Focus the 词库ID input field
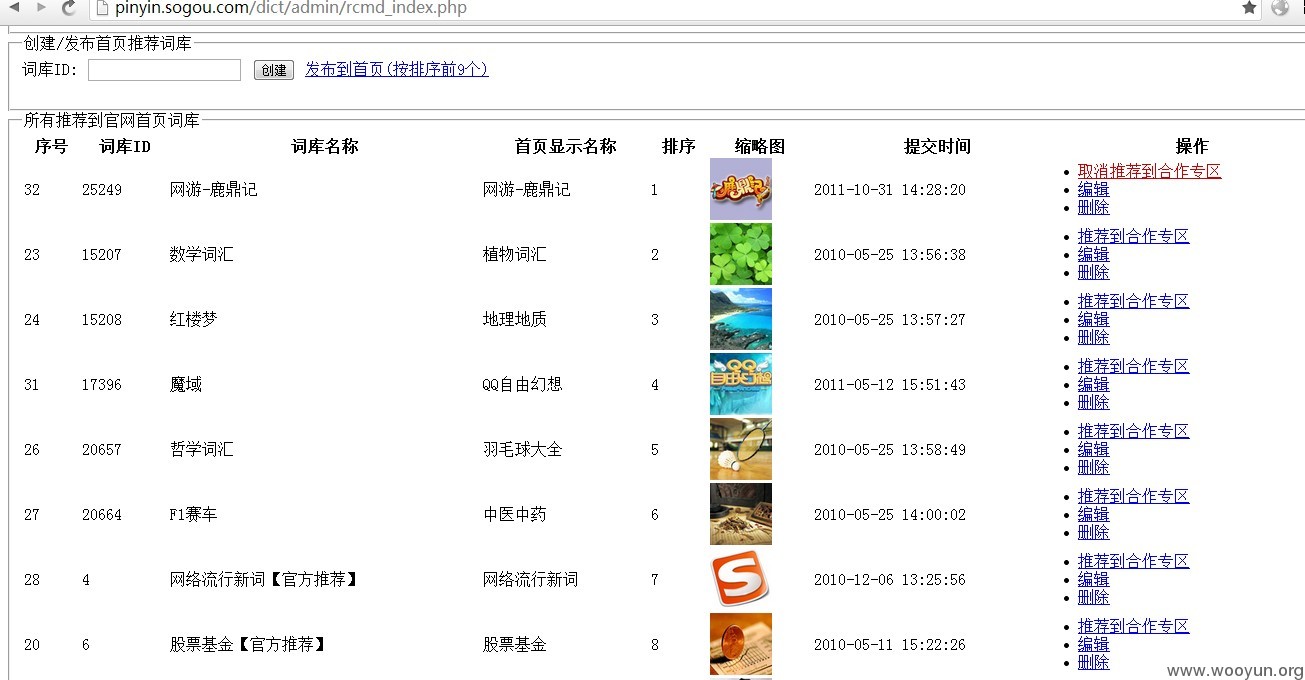 (164, 70)
